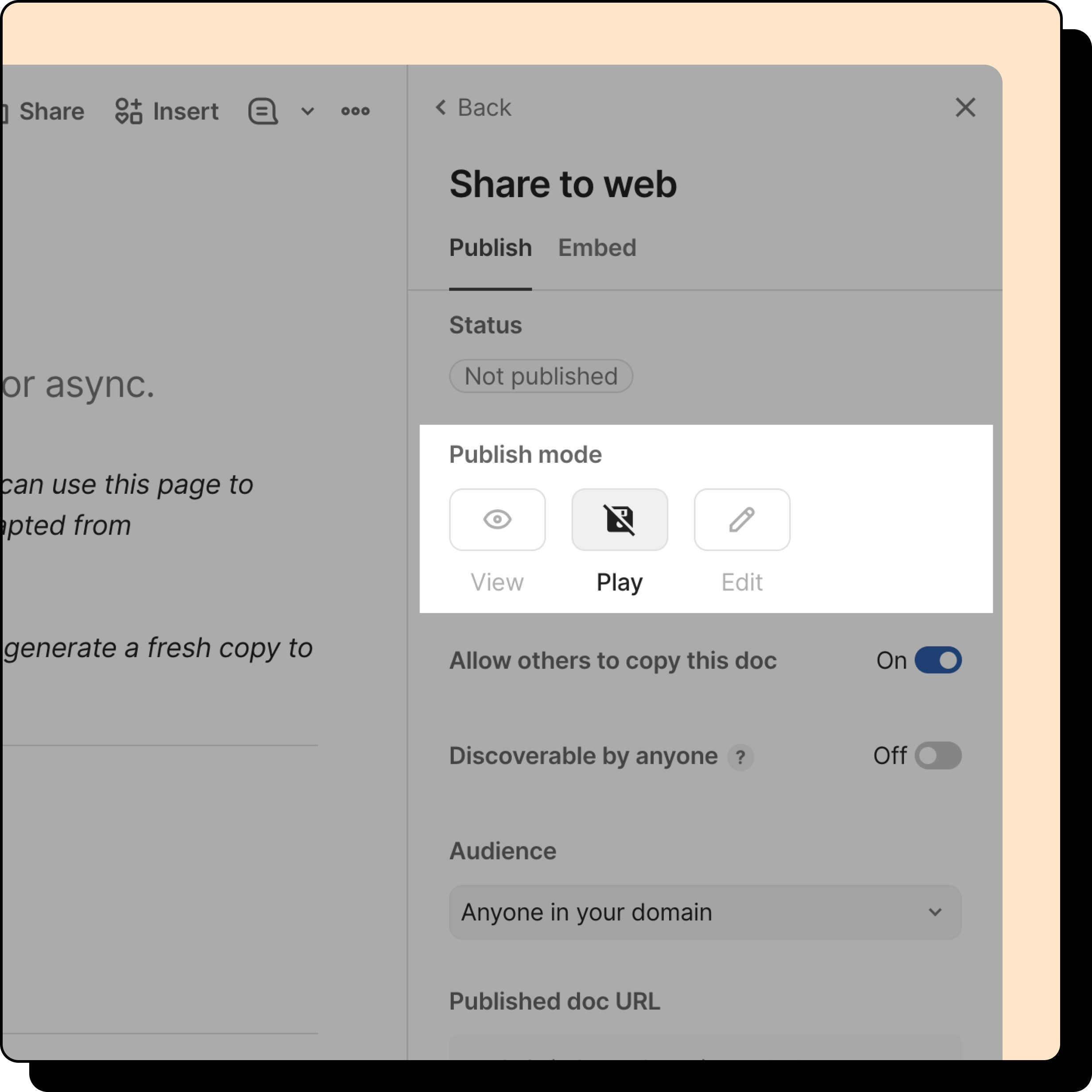Screen dimensions: 1092x1092
Task: Select the Edit mode pencil icon
Action: point(742,519)
